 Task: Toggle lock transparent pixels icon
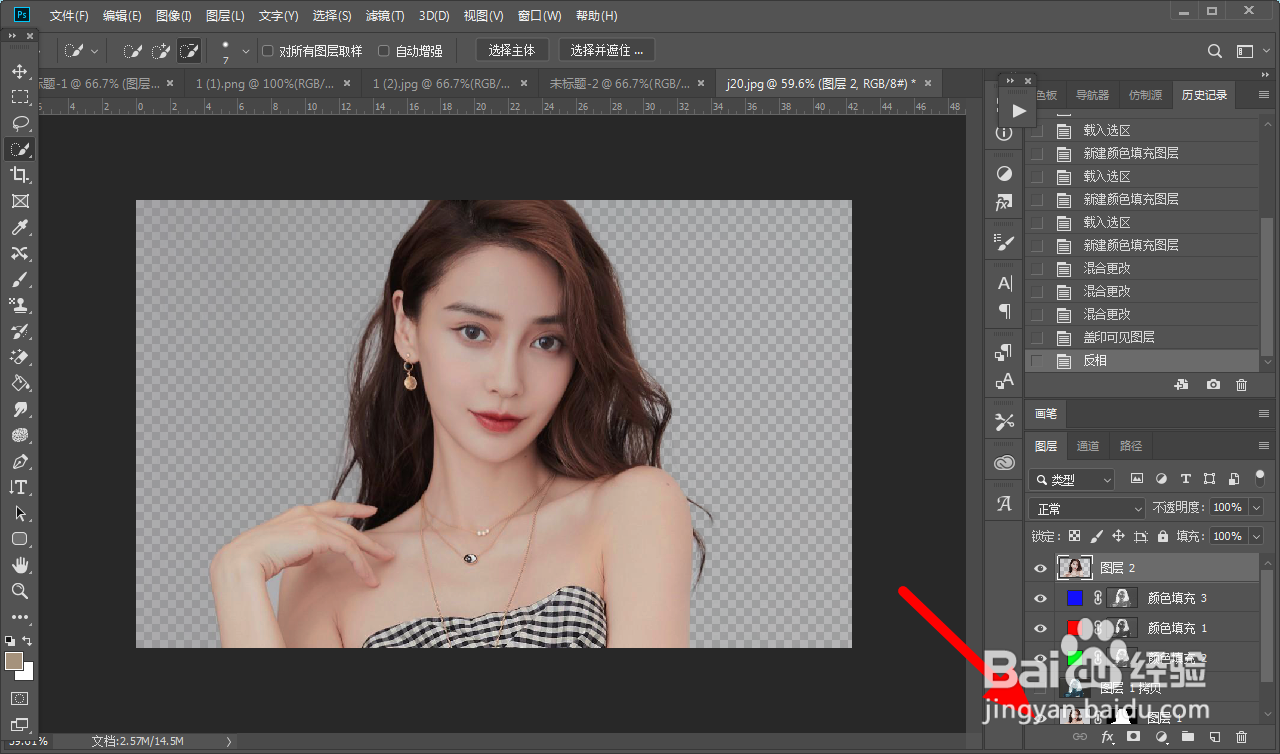click(1074, 536)
